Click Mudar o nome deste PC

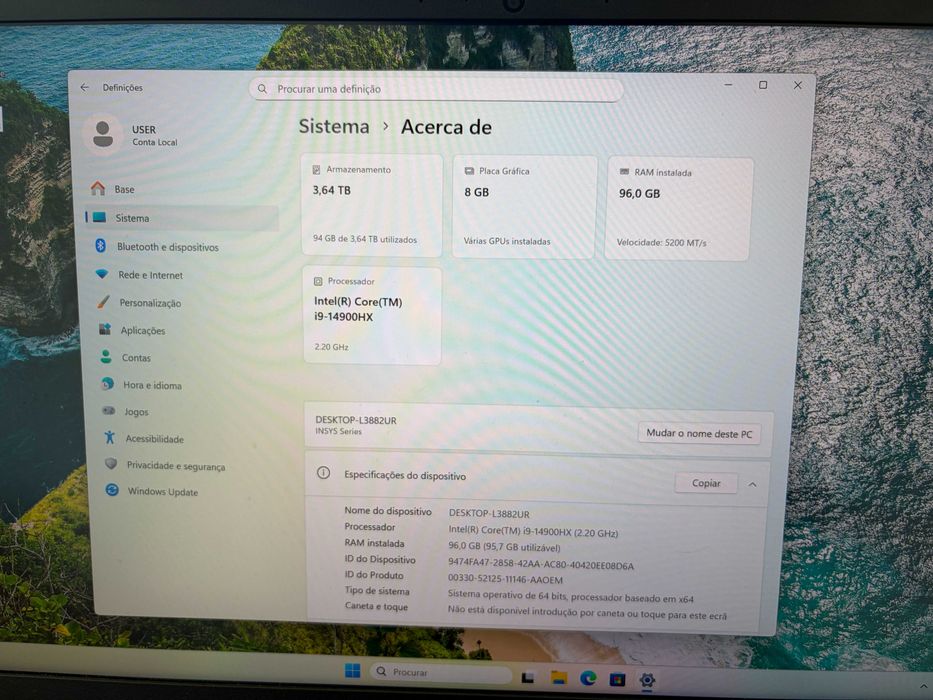coord(699,433)
